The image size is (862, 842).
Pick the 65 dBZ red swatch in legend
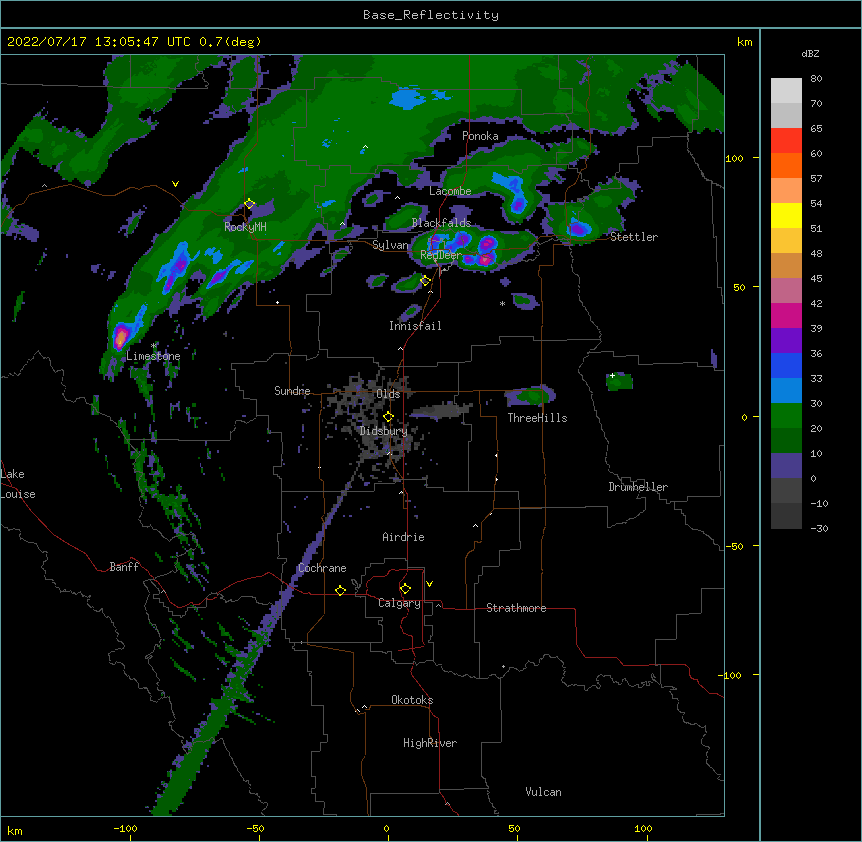(x=786, y=140)
